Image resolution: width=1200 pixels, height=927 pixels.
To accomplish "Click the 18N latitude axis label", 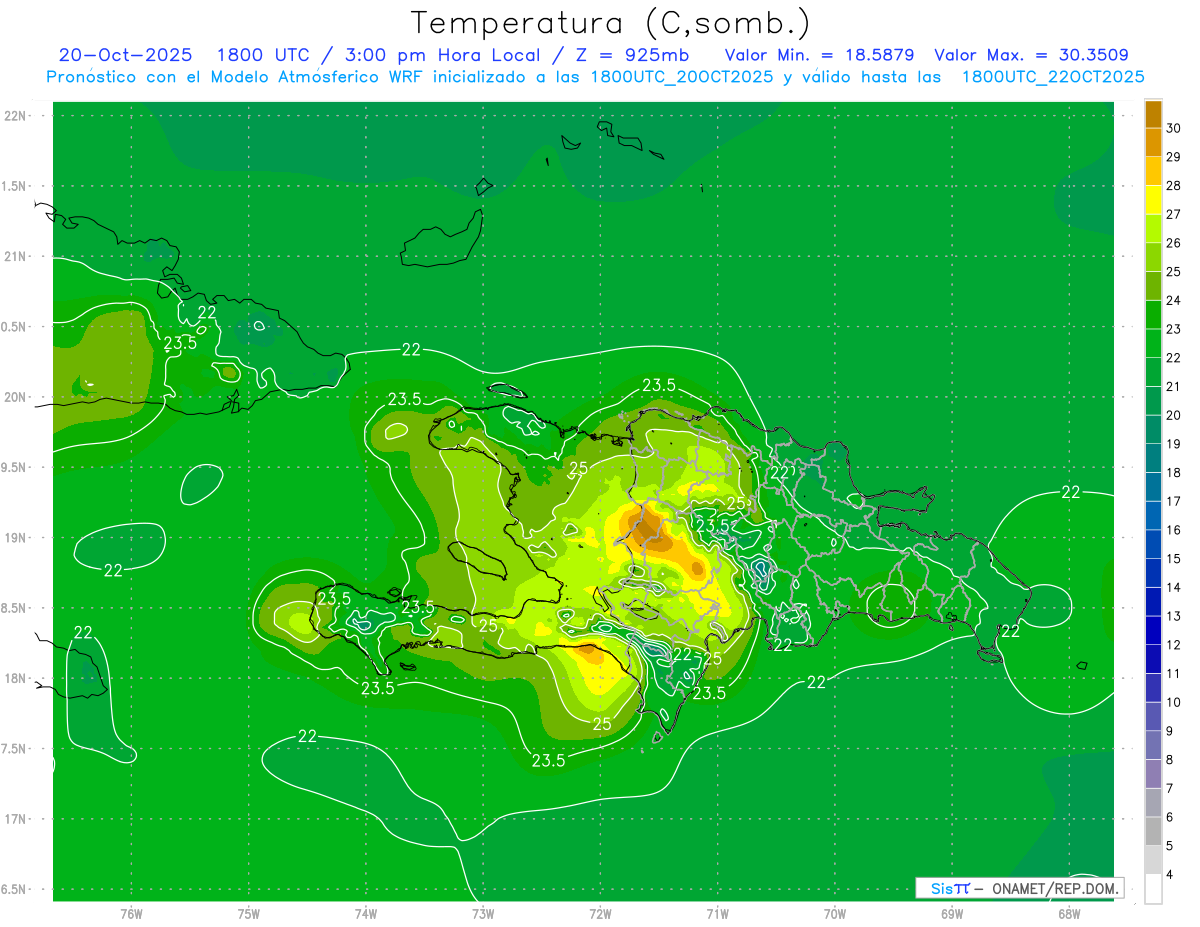I will [x=15, y=679].
